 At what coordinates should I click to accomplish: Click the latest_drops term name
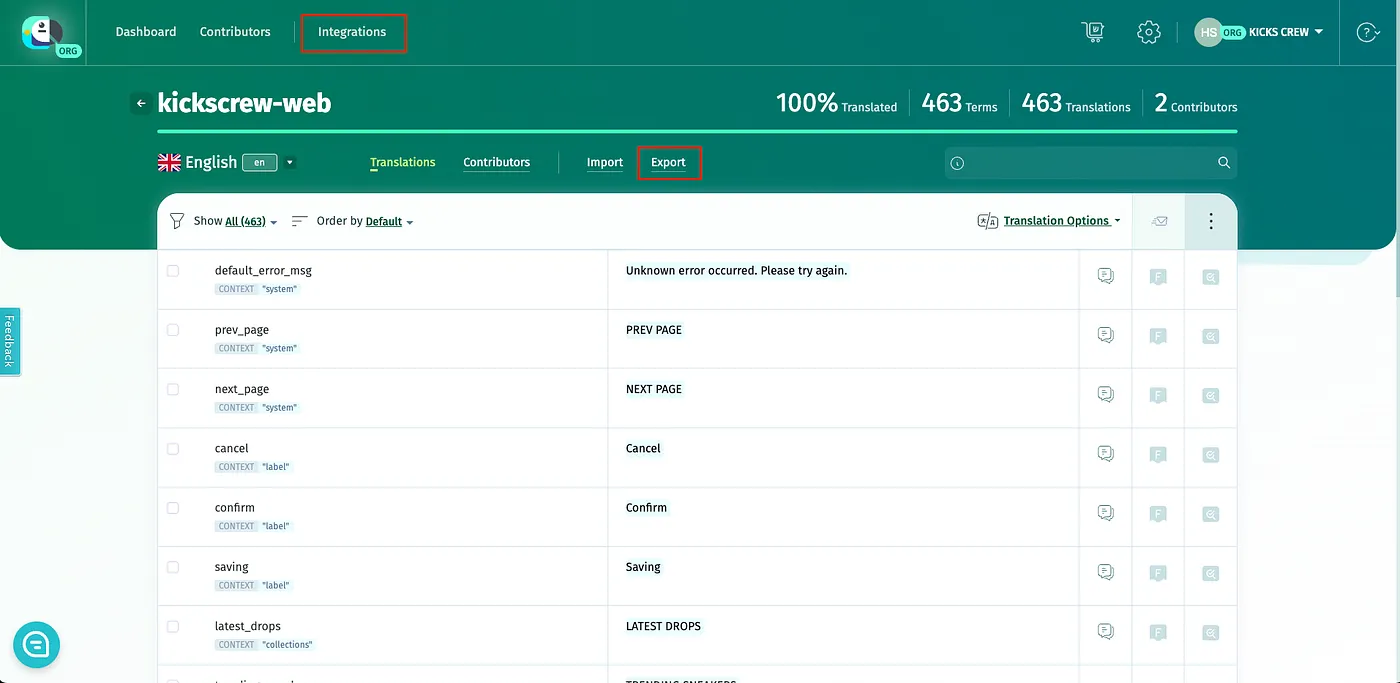248,626
